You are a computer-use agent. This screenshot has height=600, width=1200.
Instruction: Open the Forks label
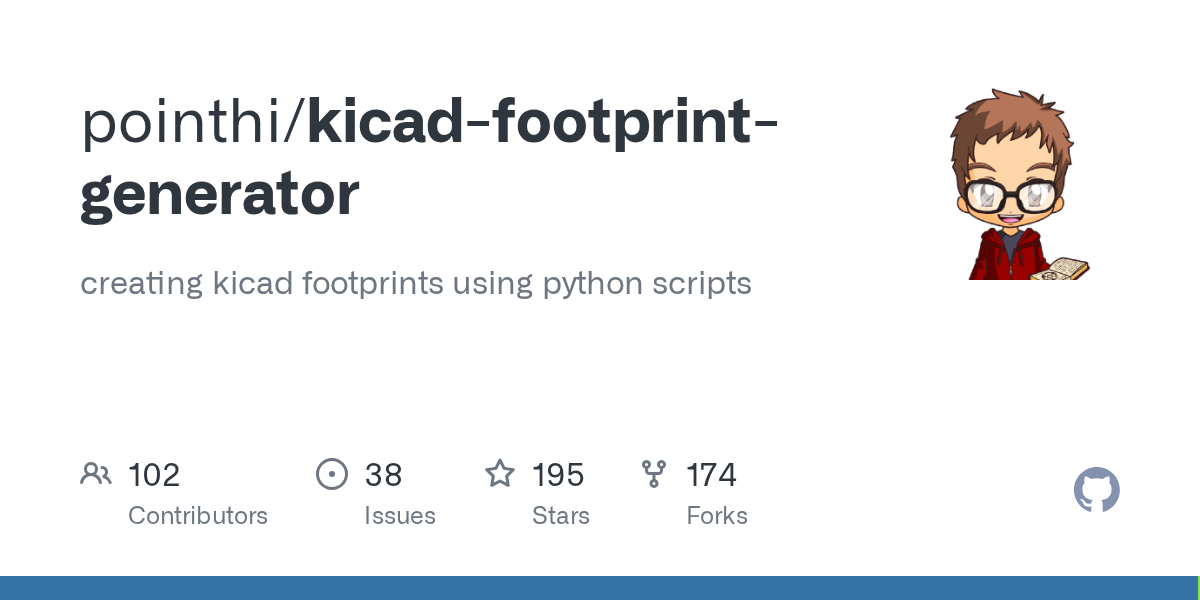(717, 516)
